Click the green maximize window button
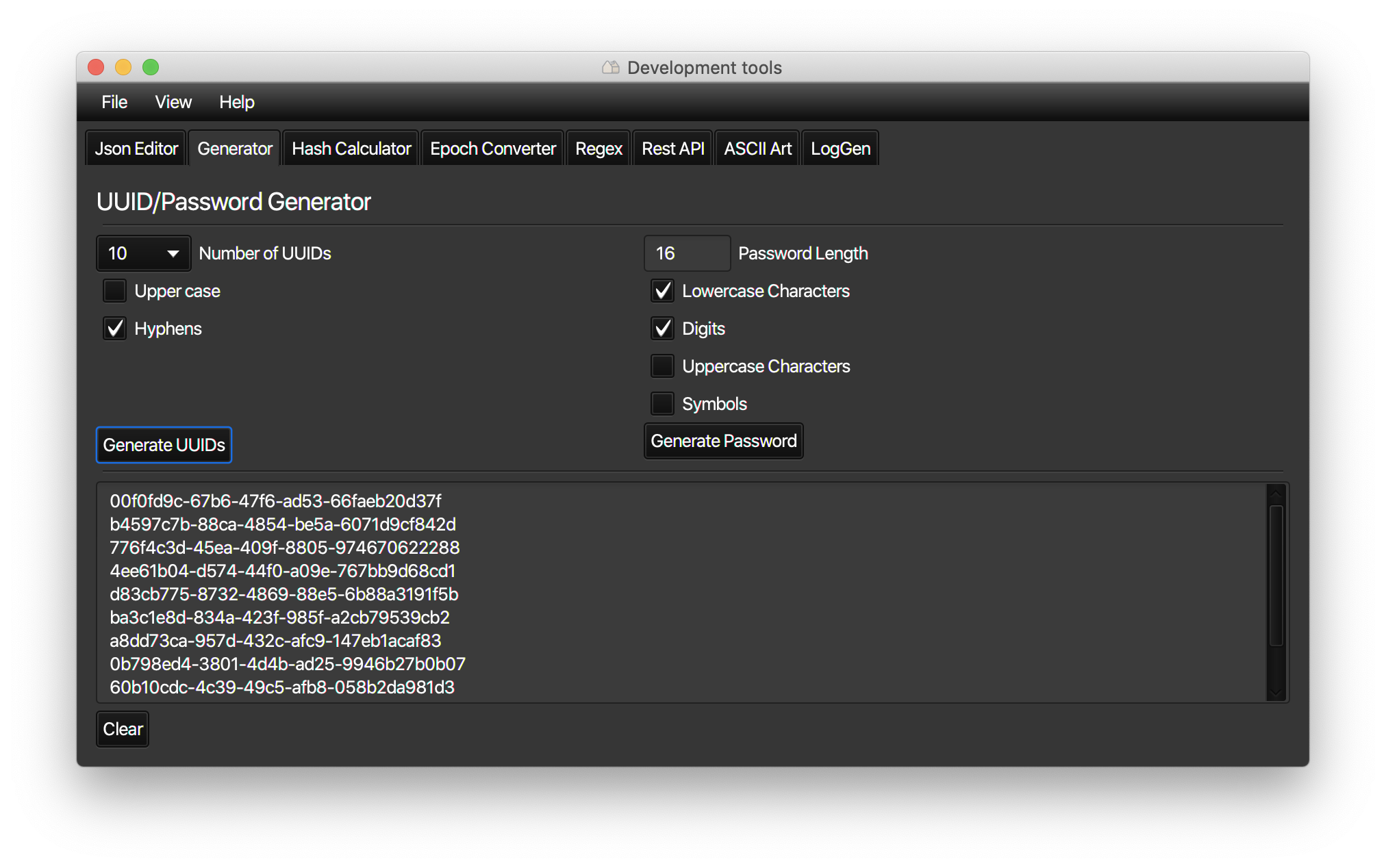 151,67
